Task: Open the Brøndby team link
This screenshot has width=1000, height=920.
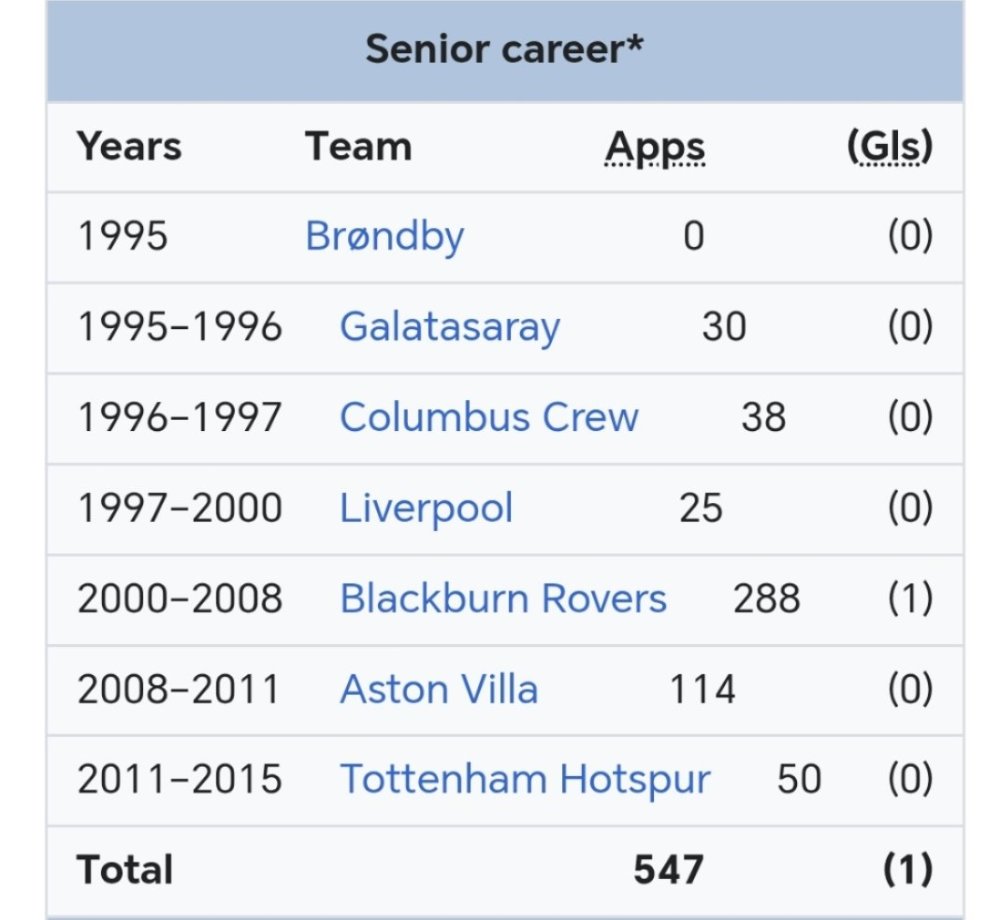Action: click(x=385, y=237)
